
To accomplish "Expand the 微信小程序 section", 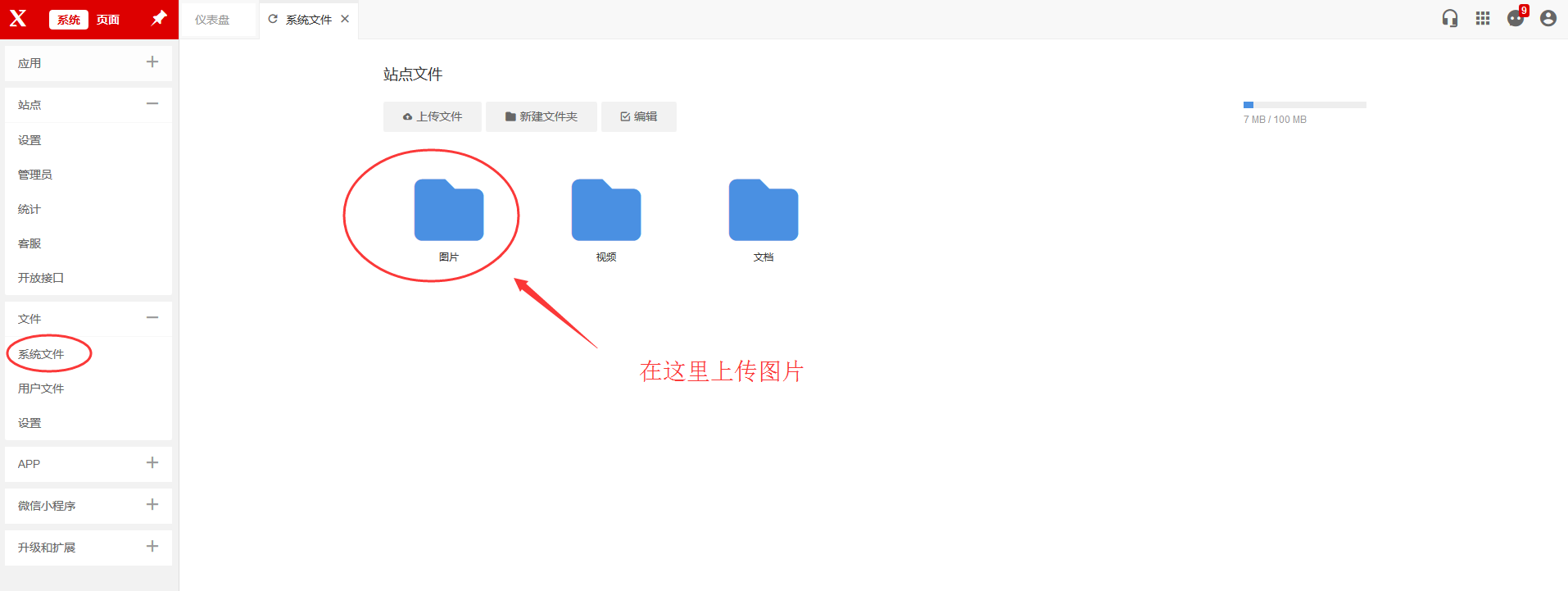I will tap(152, 505).
